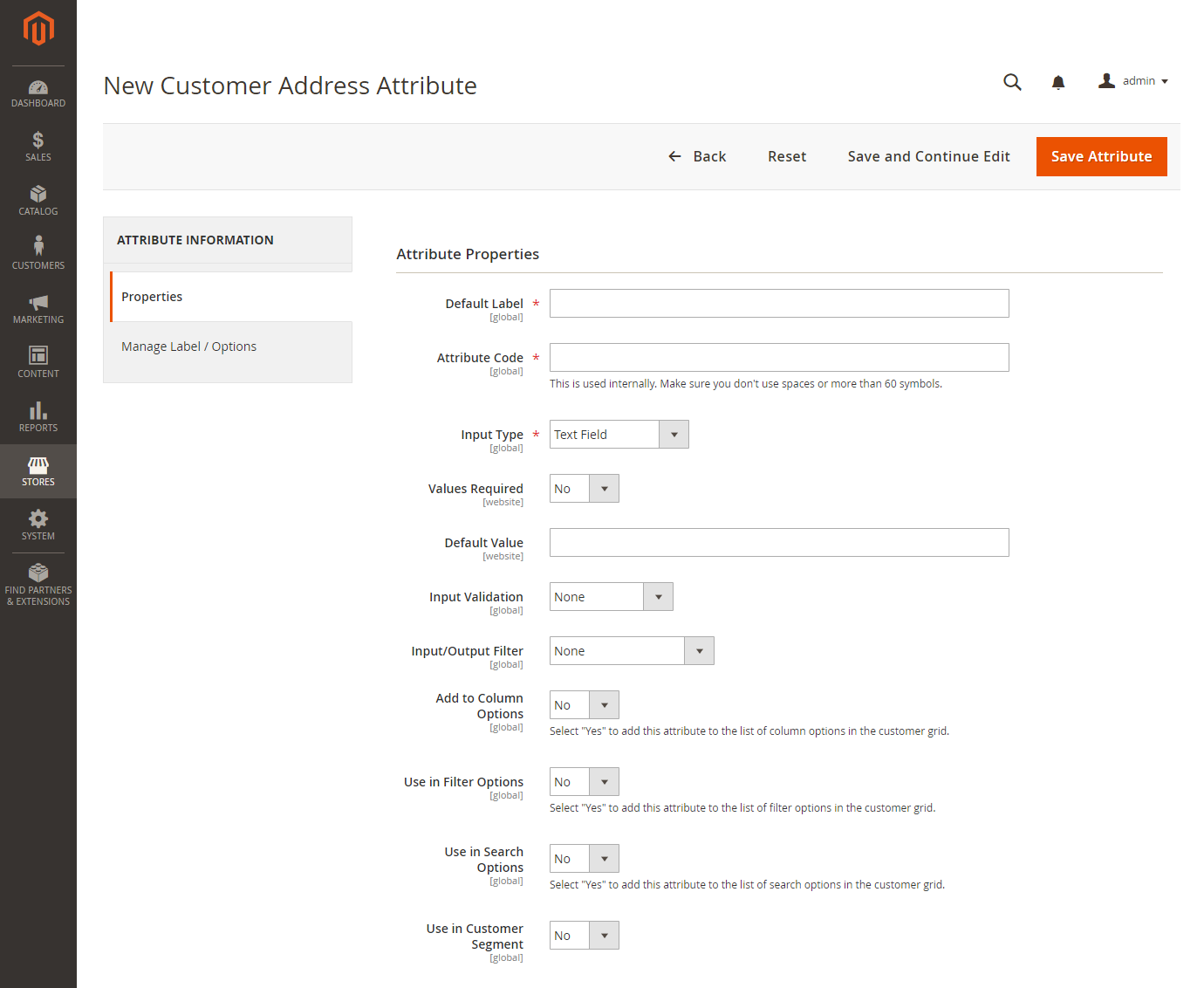Select the Properties tab
The height and width of the screenshot is (988, 1204).
(x=230, y=297)
